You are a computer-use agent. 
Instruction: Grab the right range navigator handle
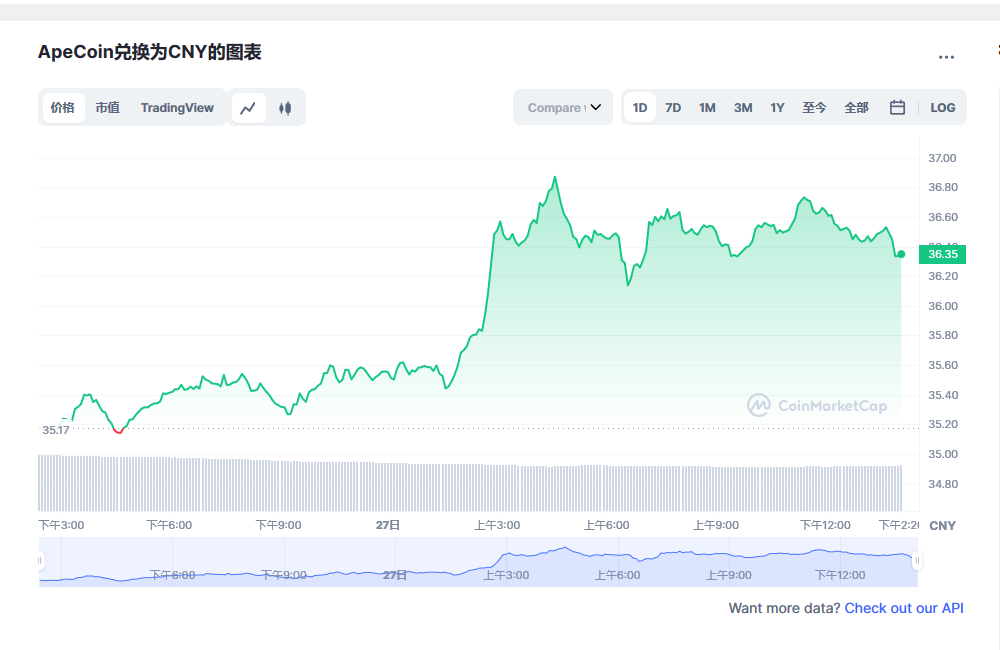917,561
